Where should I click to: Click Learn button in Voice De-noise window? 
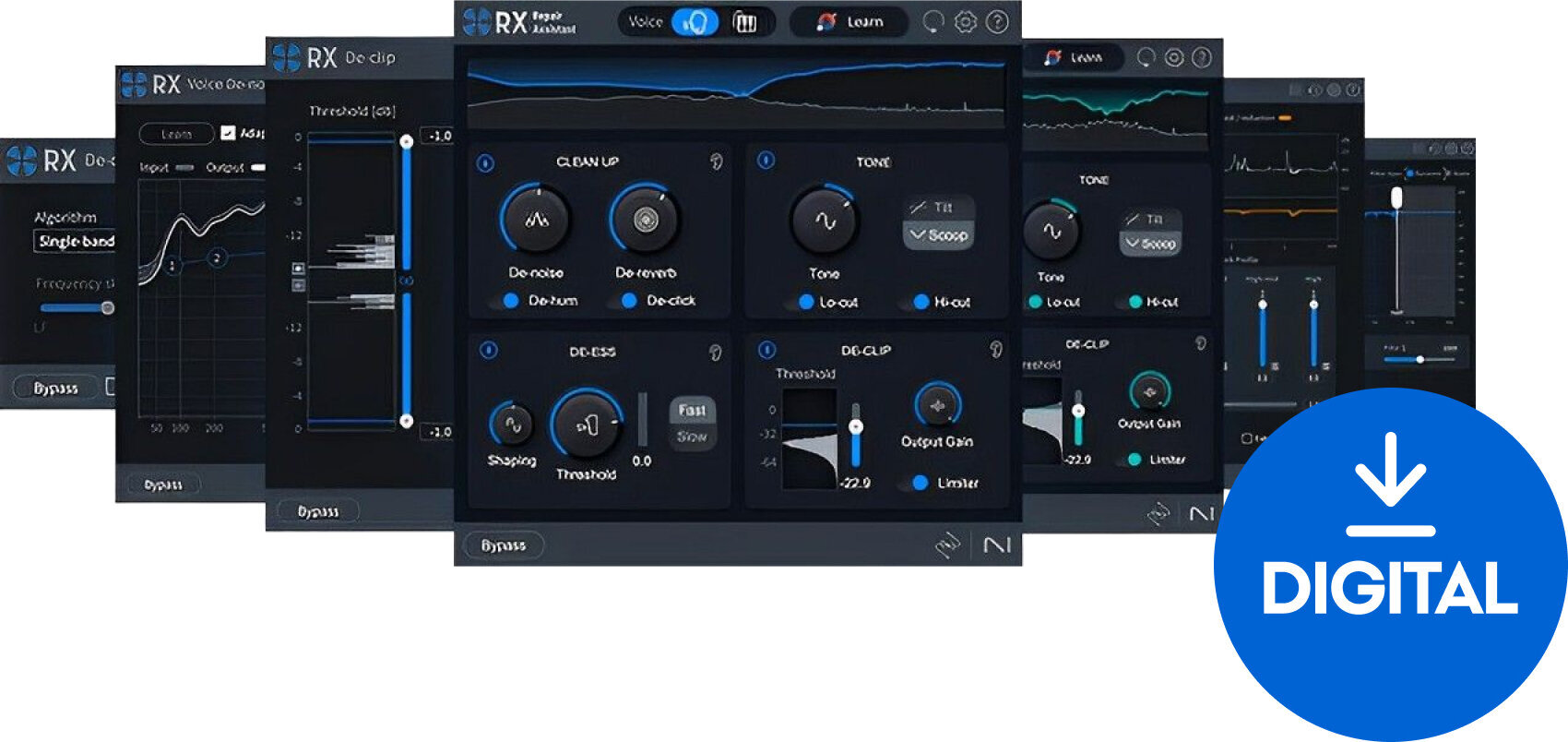pyautogui.click(x=176, y=134)
